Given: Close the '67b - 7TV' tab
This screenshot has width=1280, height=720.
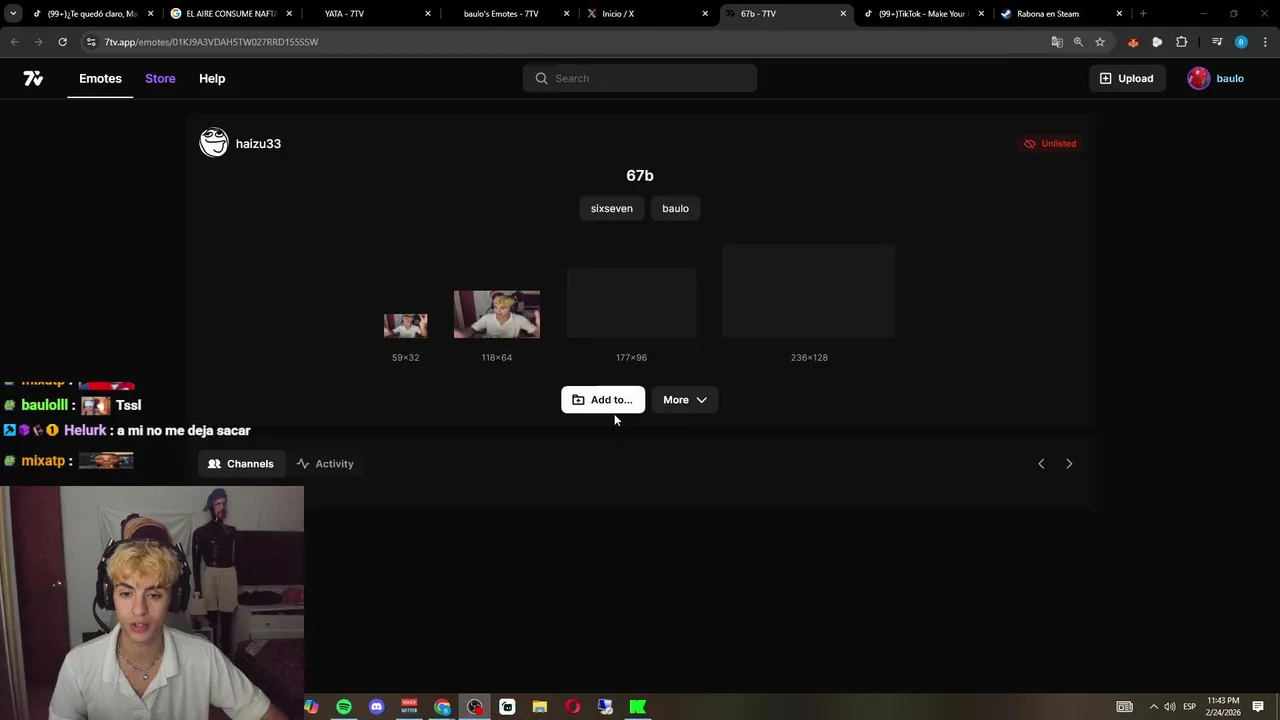Looking at the screenshot, I should tap(843, 14).
